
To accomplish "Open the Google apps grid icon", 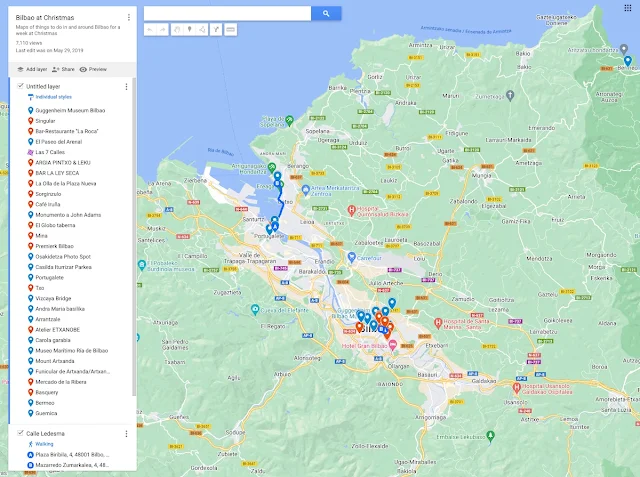I will (x=628, y=8).
